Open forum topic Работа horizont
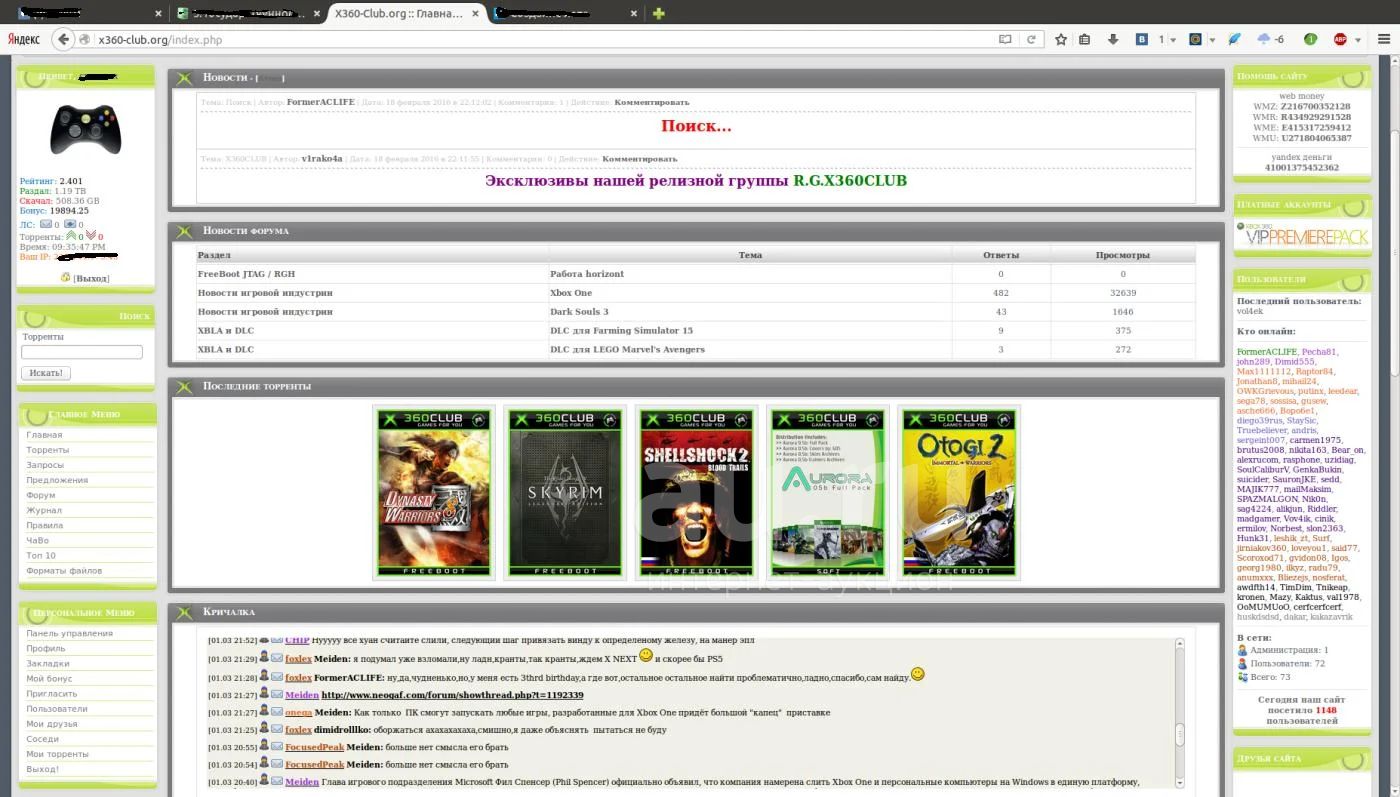This screenshot has width=1400, height=797. click(x=587, y=273)
